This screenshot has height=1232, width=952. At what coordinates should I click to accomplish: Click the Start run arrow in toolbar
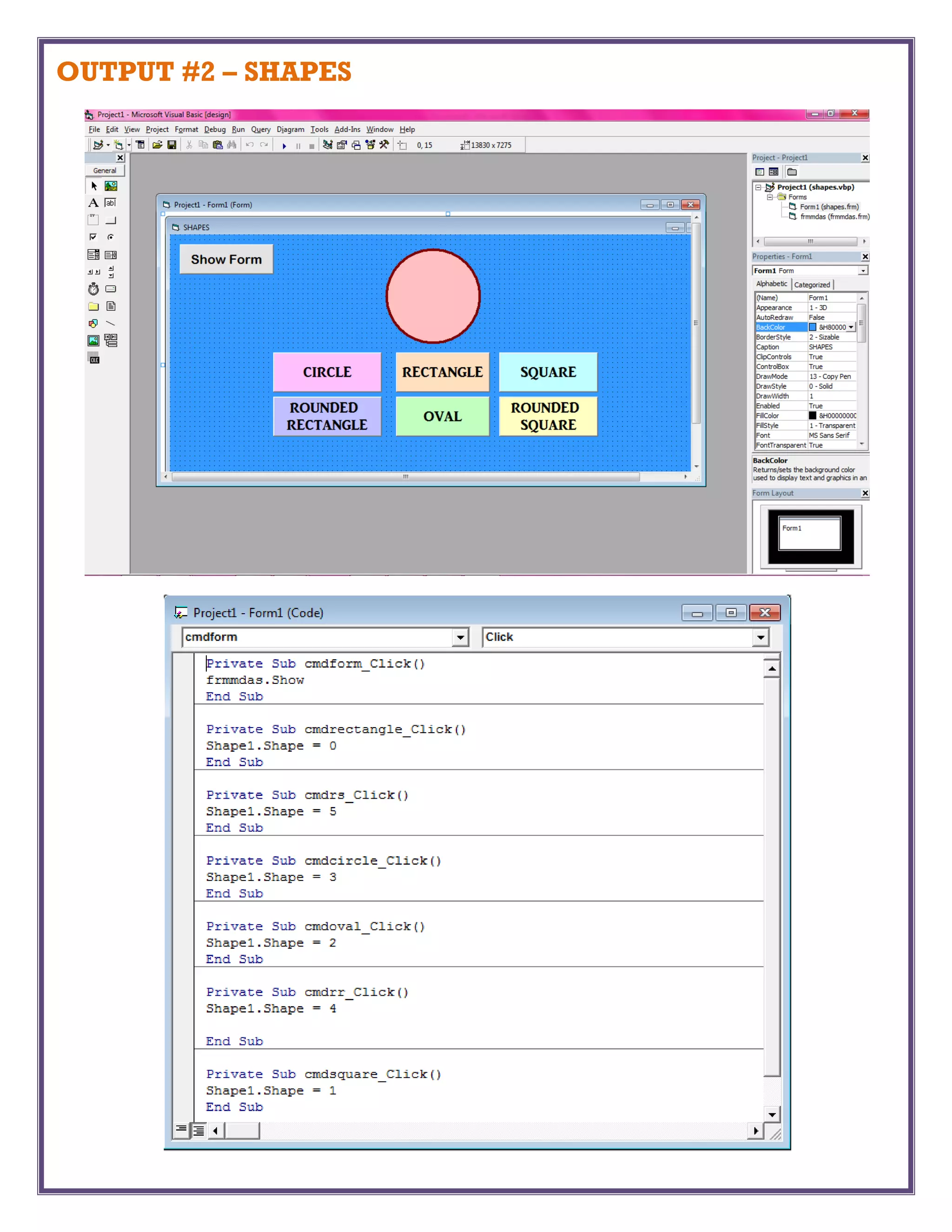284,146
